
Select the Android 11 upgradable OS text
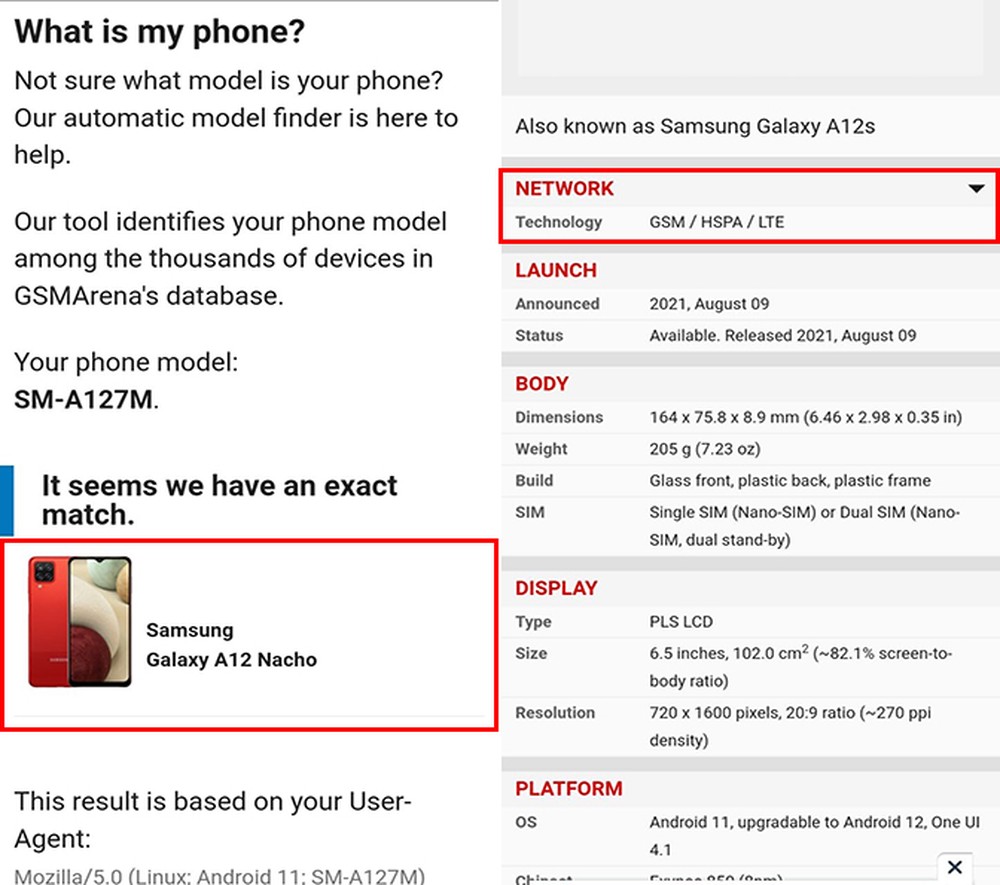pyautogui.click(x=814, y=836)
